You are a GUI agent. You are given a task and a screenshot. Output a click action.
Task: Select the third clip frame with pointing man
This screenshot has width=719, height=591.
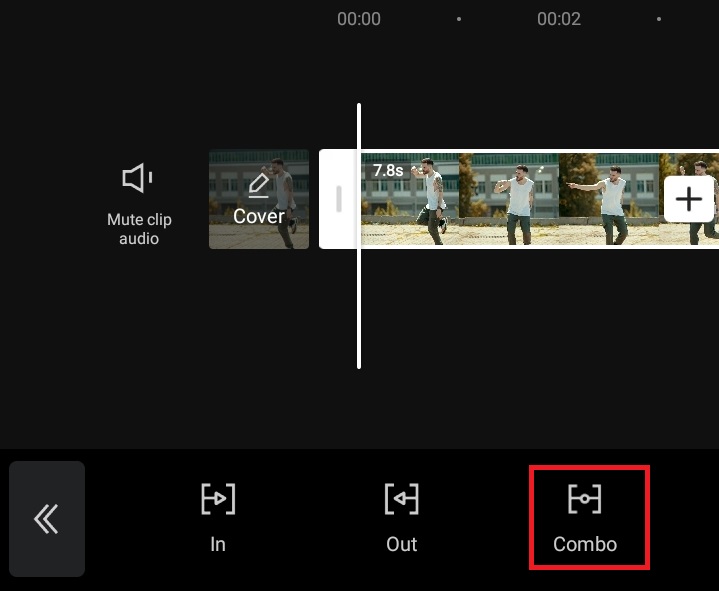point(608,199)
